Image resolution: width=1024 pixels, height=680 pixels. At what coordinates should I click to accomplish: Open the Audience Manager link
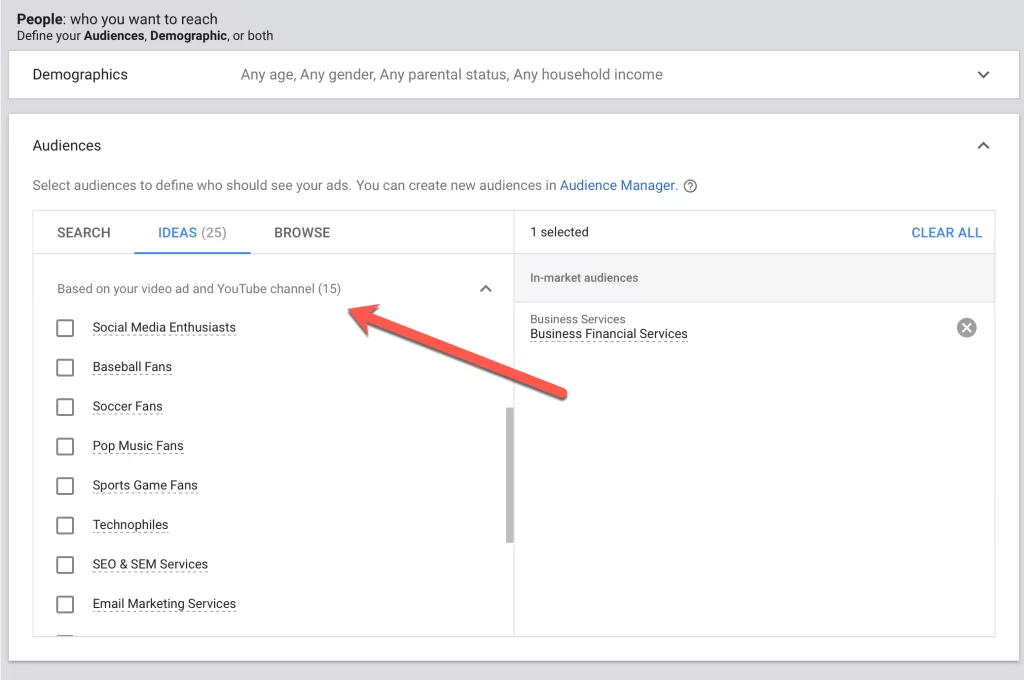[617, 186]
